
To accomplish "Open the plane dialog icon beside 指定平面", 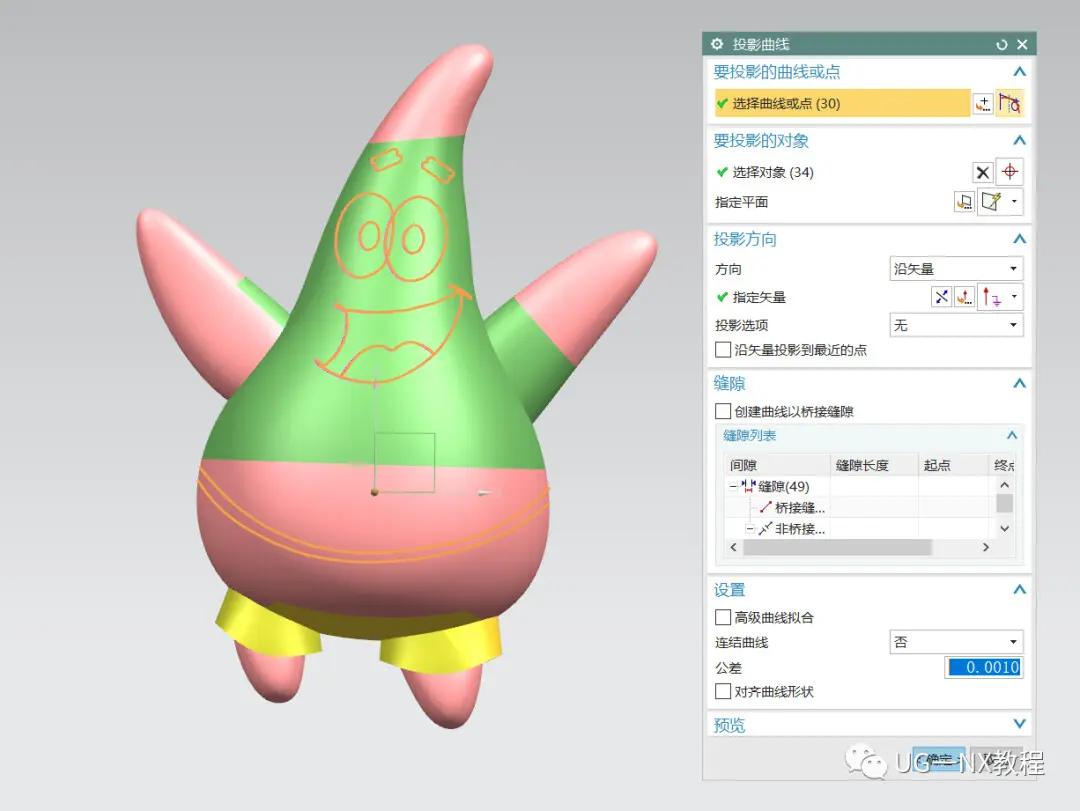I will tap(964, 202).
